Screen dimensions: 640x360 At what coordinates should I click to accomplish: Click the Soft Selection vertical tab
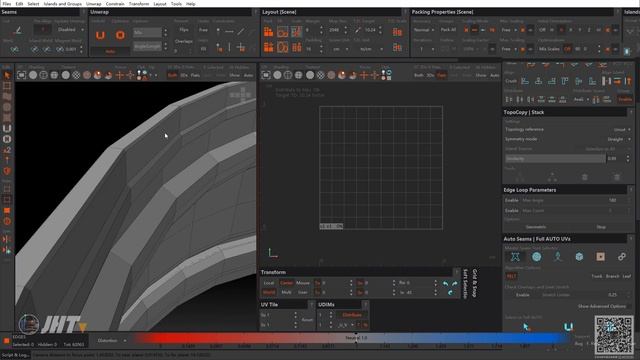465,284
